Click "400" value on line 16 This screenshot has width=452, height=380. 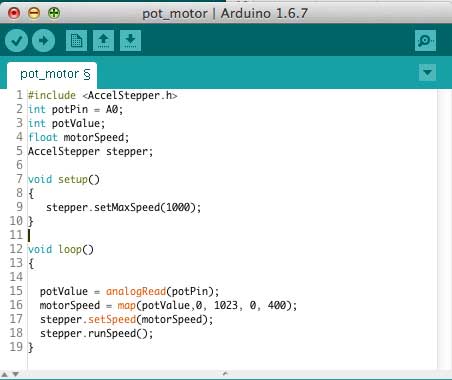(277, 305)
